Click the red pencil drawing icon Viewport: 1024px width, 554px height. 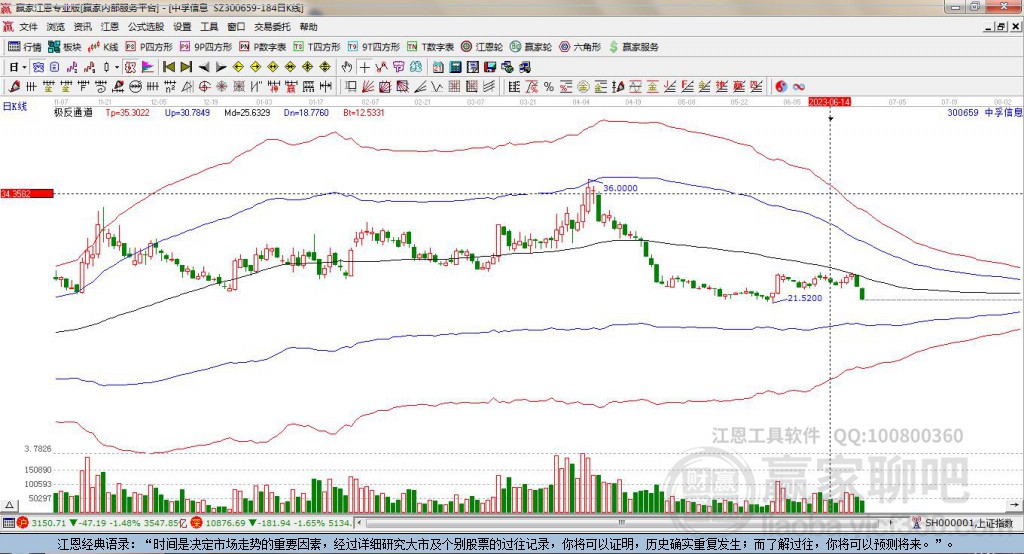click(x=14, y=86)
